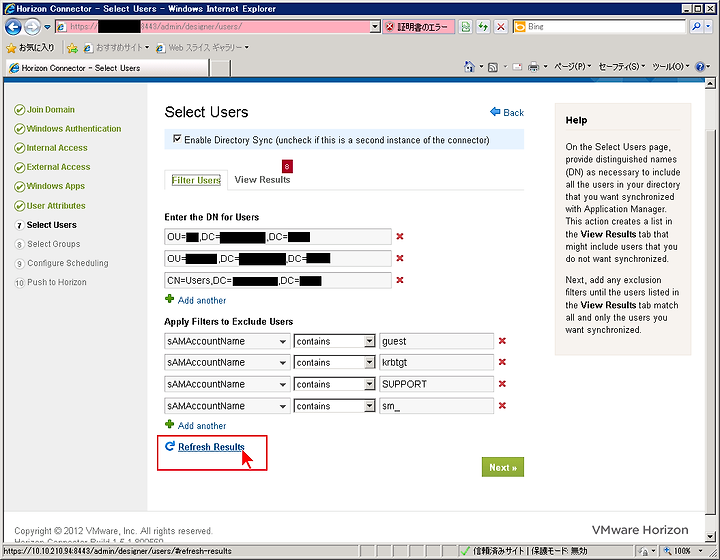Click into the SUPPORT filter value field
720x560 pixels.
tap(436, 384)
